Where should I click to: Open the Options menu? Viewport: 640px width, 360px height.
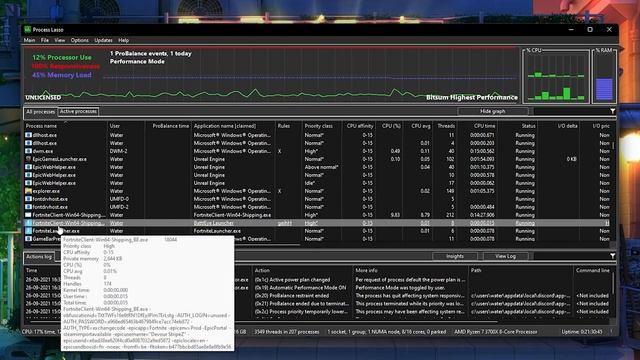point(80,40)
